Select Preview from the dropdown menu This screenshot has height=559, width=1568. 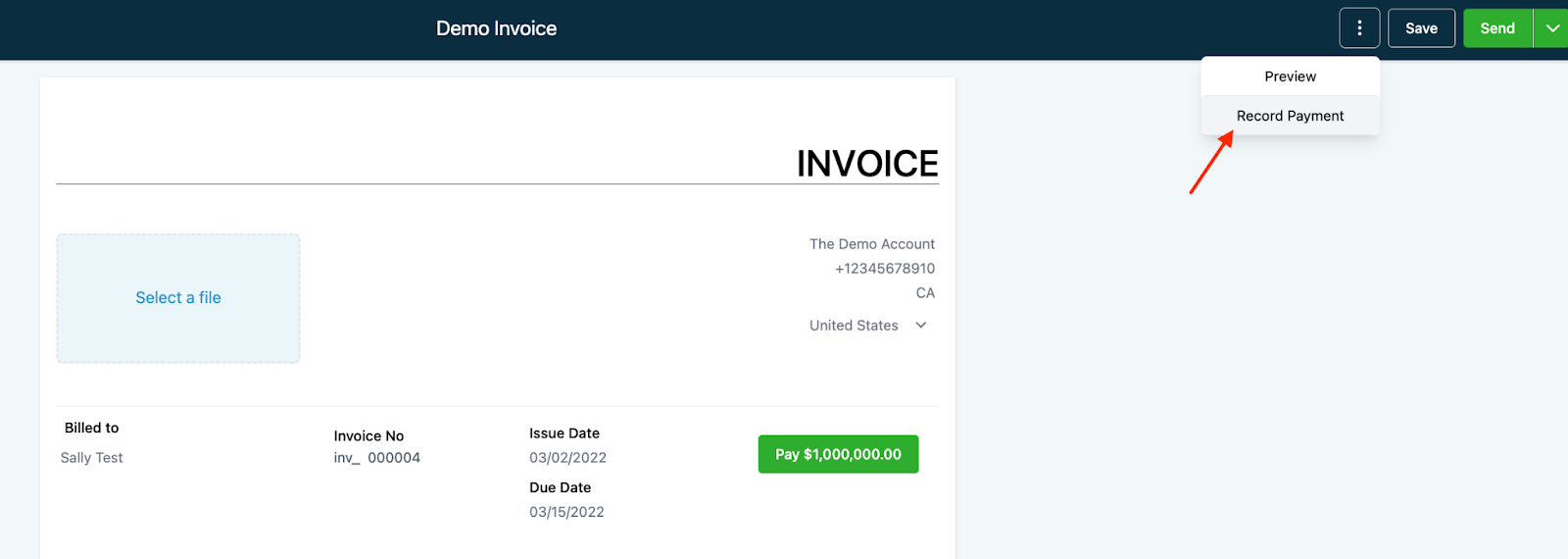tap(1290, 76)
